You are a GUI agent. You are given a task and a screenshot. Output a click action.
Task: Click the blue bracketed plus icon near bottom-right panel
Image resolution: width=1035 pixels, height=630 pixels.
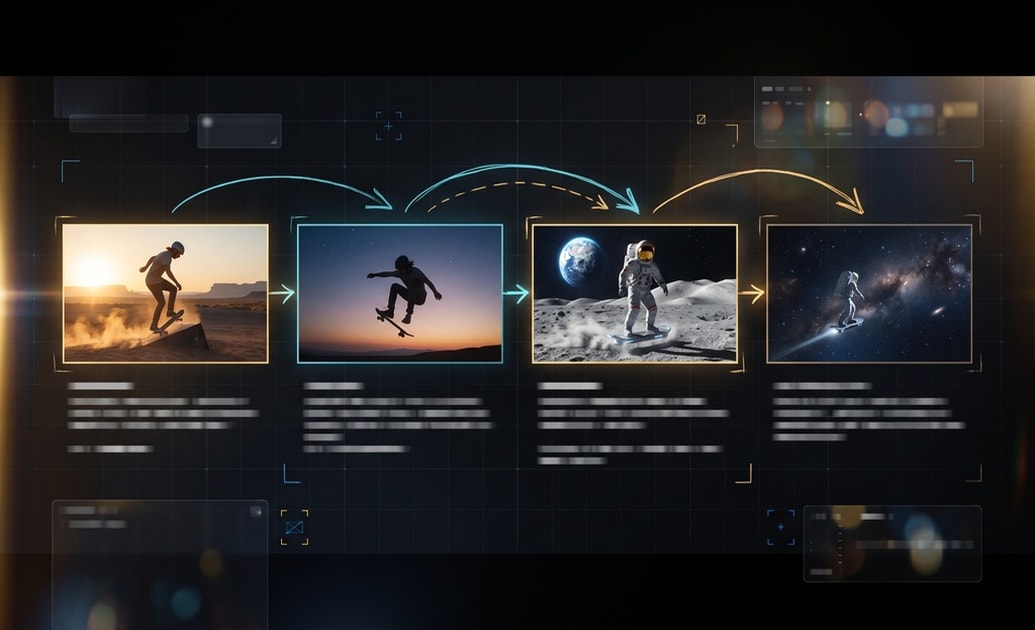(781, 527)
